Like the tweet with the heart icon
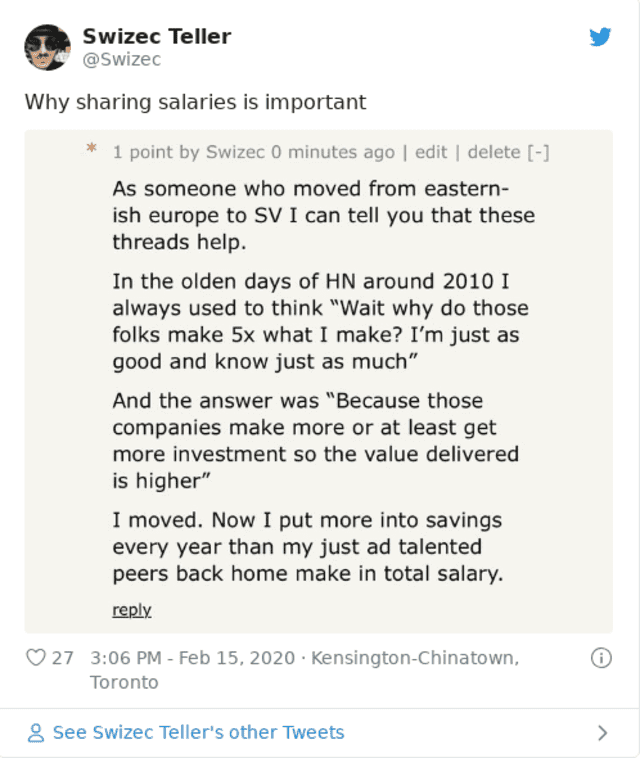Viewport: 640px width, 758px height. coord(36,658)
